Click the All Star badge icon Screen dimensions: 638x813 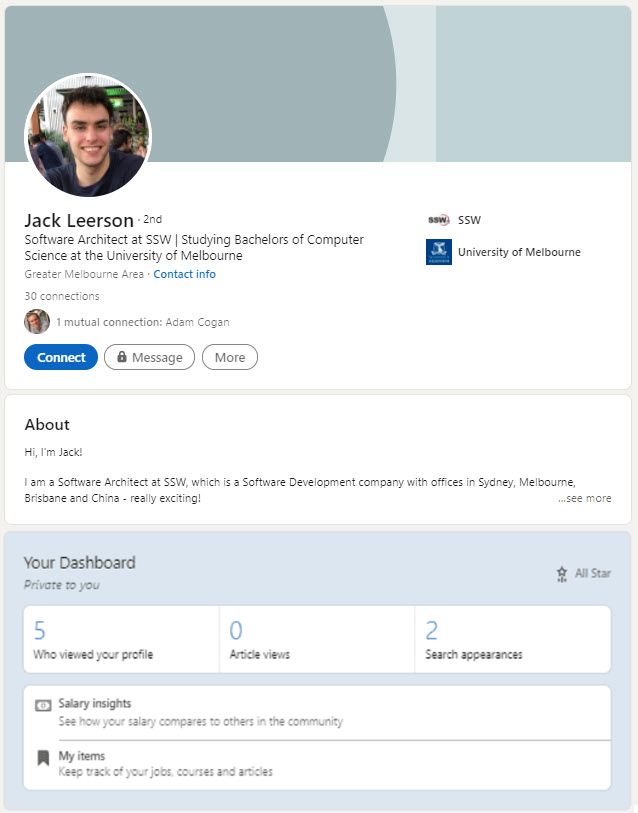562,574
